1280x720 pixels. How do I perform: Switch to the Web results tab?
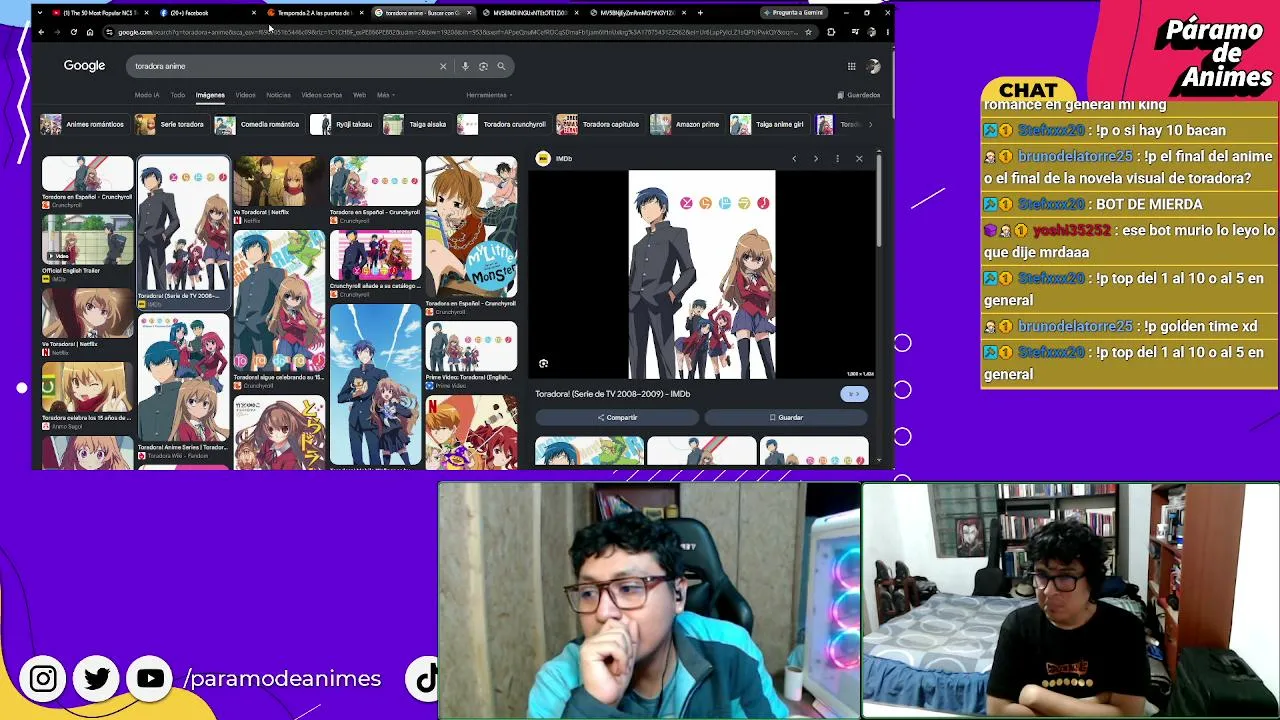point(359,95)
